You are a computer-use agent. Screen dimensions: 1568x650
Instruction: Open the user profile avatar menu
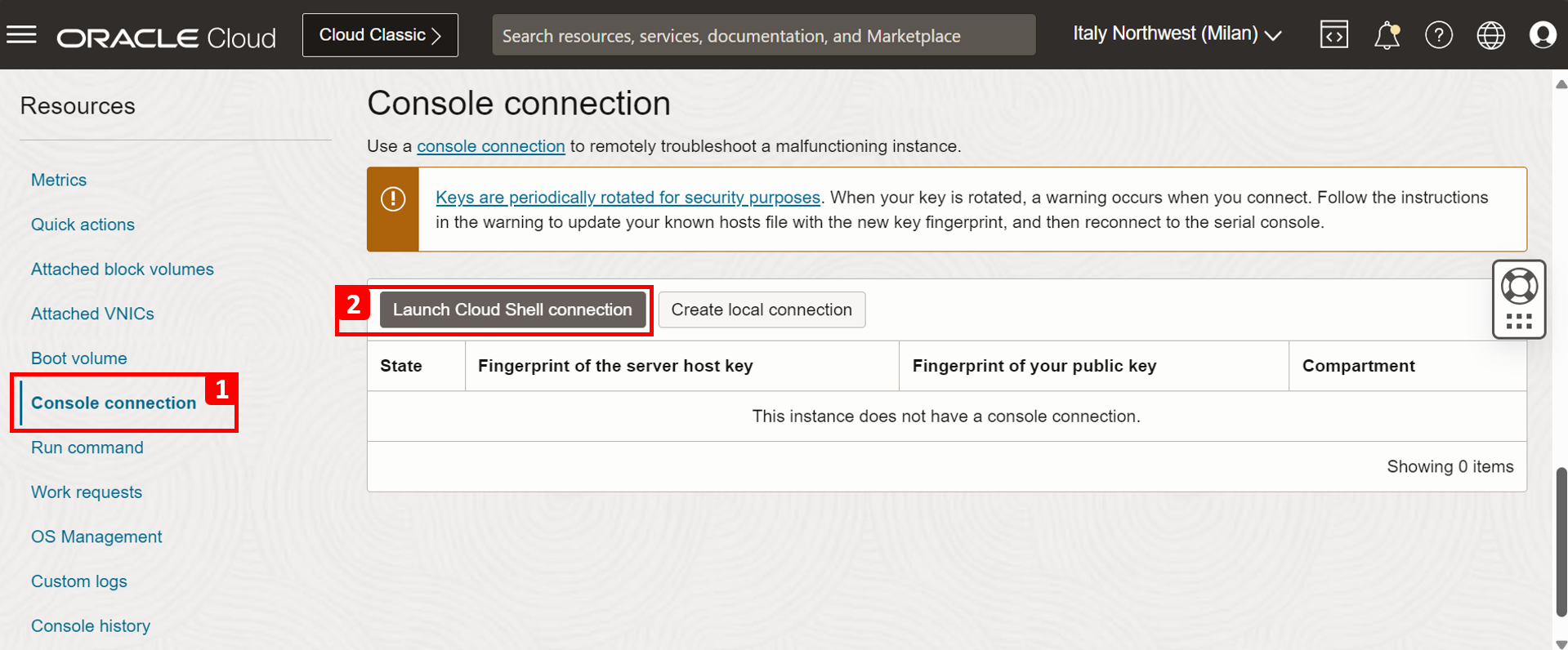tap(1543, 35)
